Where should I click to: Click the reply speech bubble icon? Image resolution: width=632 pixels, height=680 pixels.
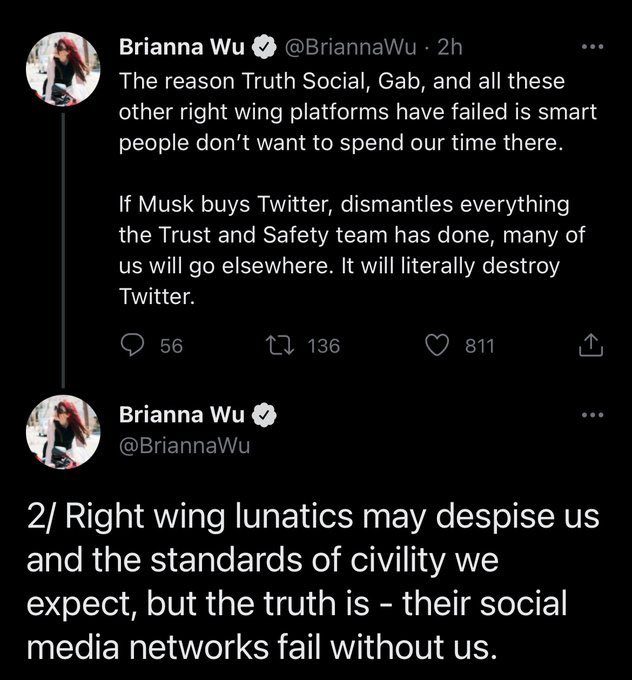coord(134,345)
